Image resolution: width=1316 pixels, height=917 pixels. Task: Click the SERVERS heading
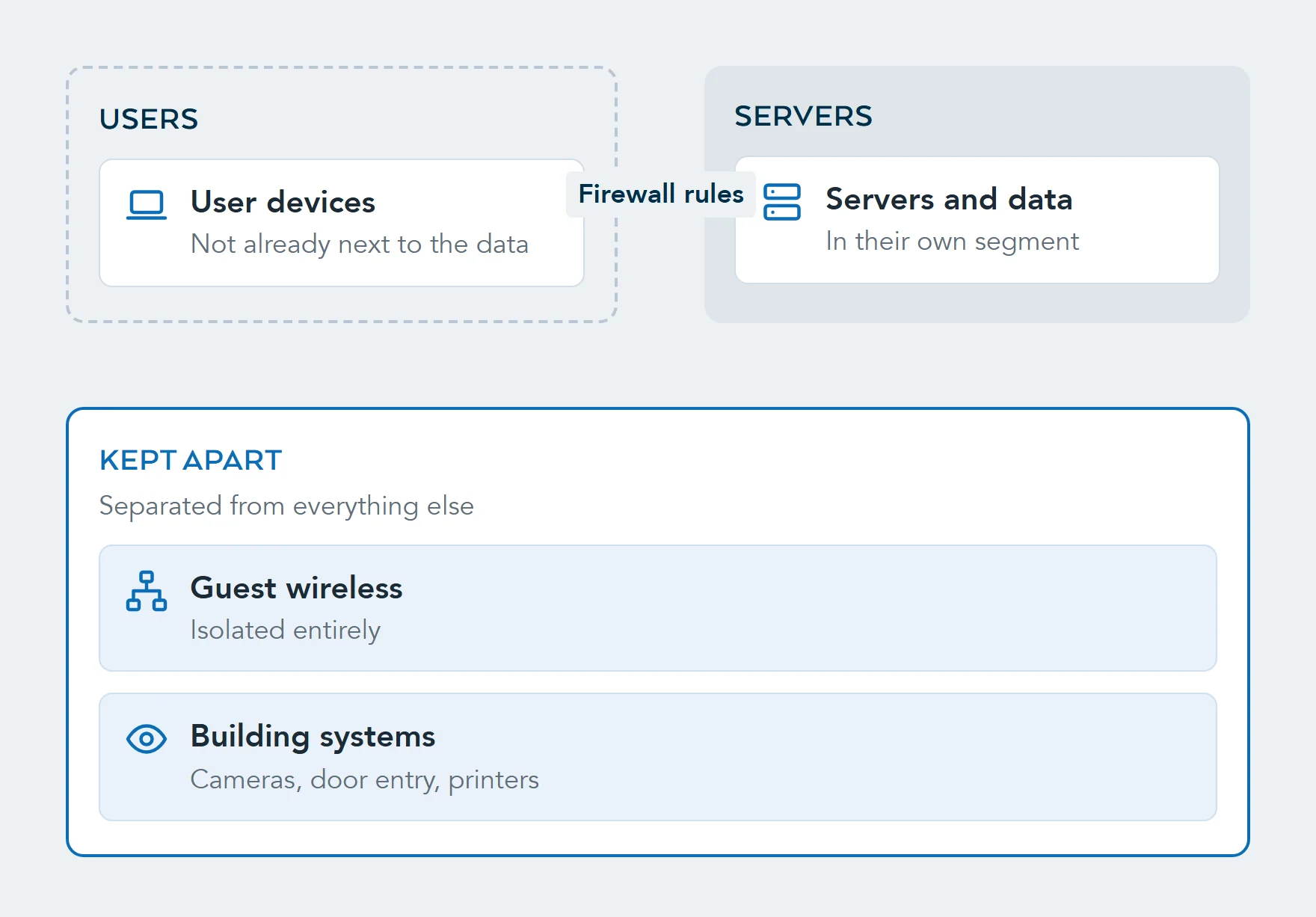[803, 116]
